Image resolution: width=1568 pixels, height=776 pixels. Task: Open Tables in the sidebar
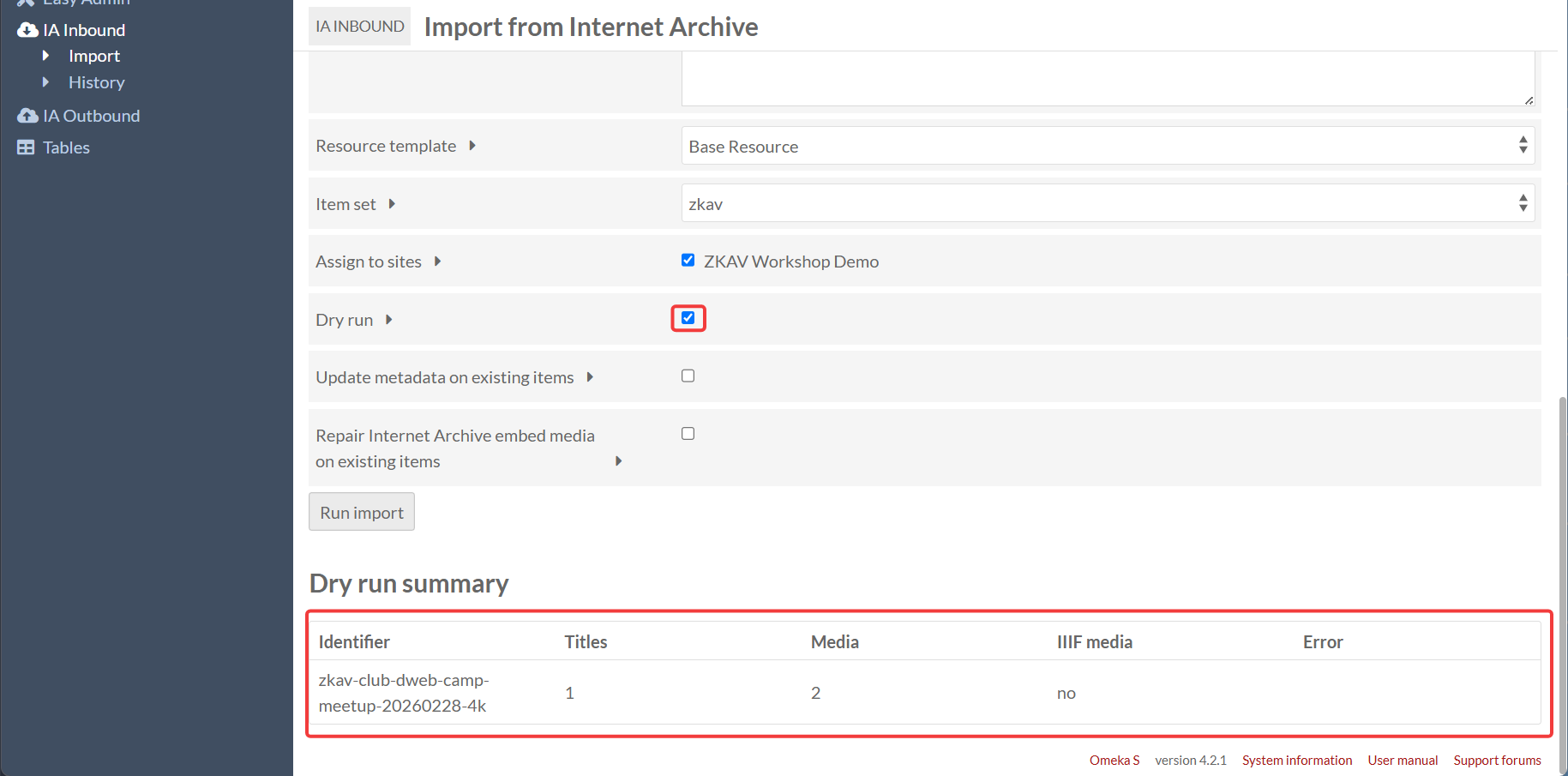click(x=67, y=147)
